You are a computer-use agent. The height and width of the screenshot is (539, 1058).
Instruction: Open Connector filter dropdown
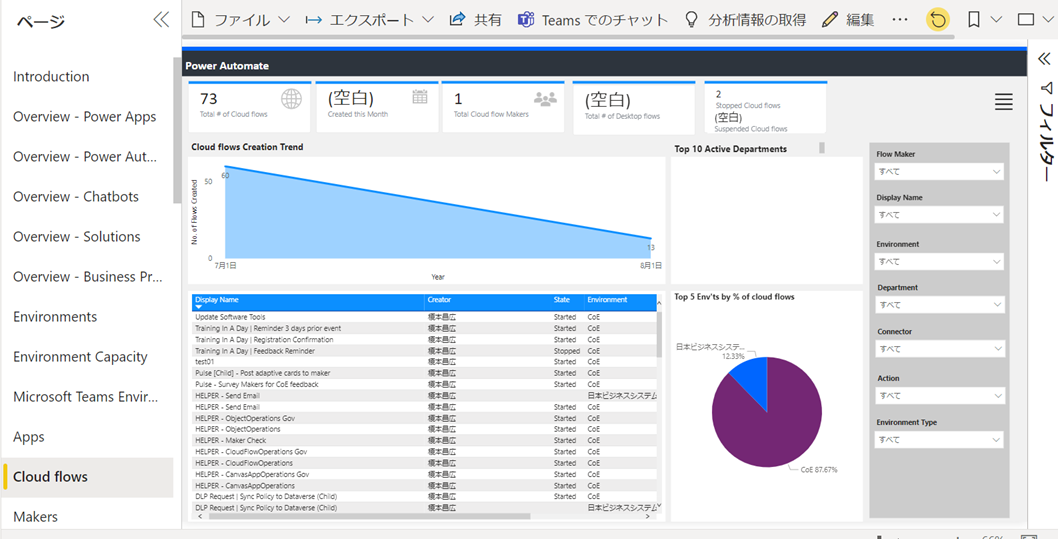(x=939, y=349)
